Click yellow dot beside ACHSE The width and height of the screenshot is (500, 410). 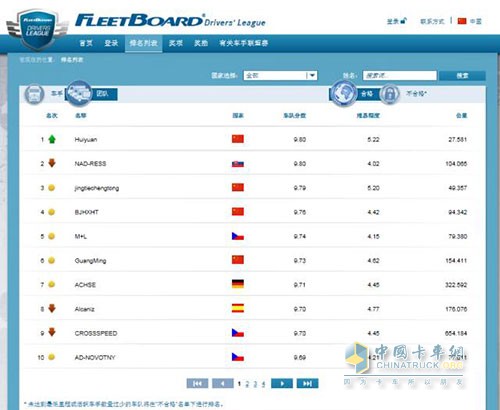(x=51, y=284)
